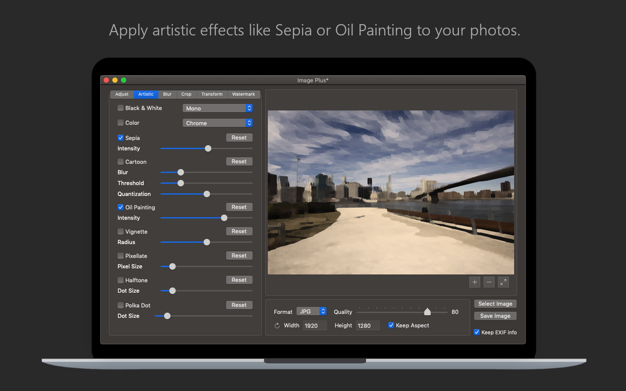The width and height of the screenshot is (626, 391).
Task: Click the zoom in plus icon
Action: click(474, 282)
